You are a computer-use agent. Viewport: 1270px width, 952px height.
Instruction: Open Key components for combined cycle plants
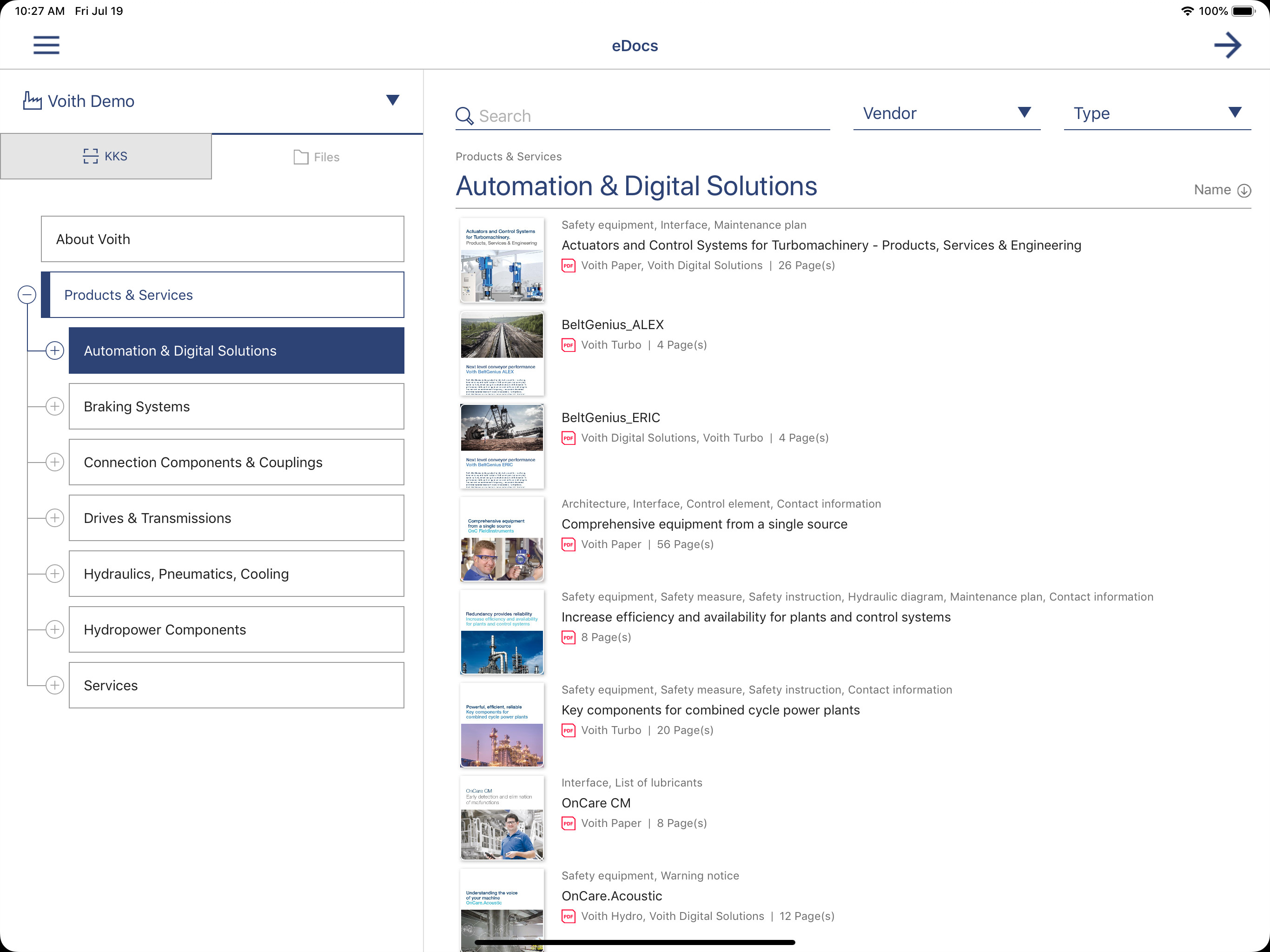[x=710, y=710]
